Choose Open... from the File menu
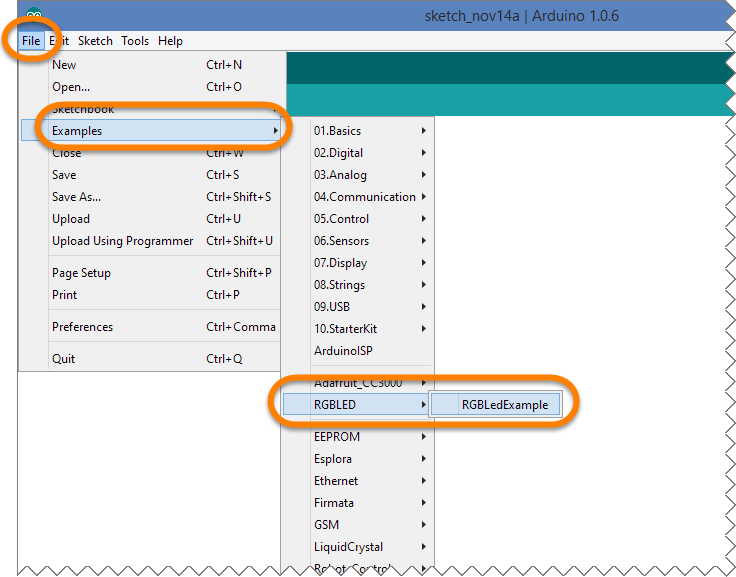 [151, 87]
